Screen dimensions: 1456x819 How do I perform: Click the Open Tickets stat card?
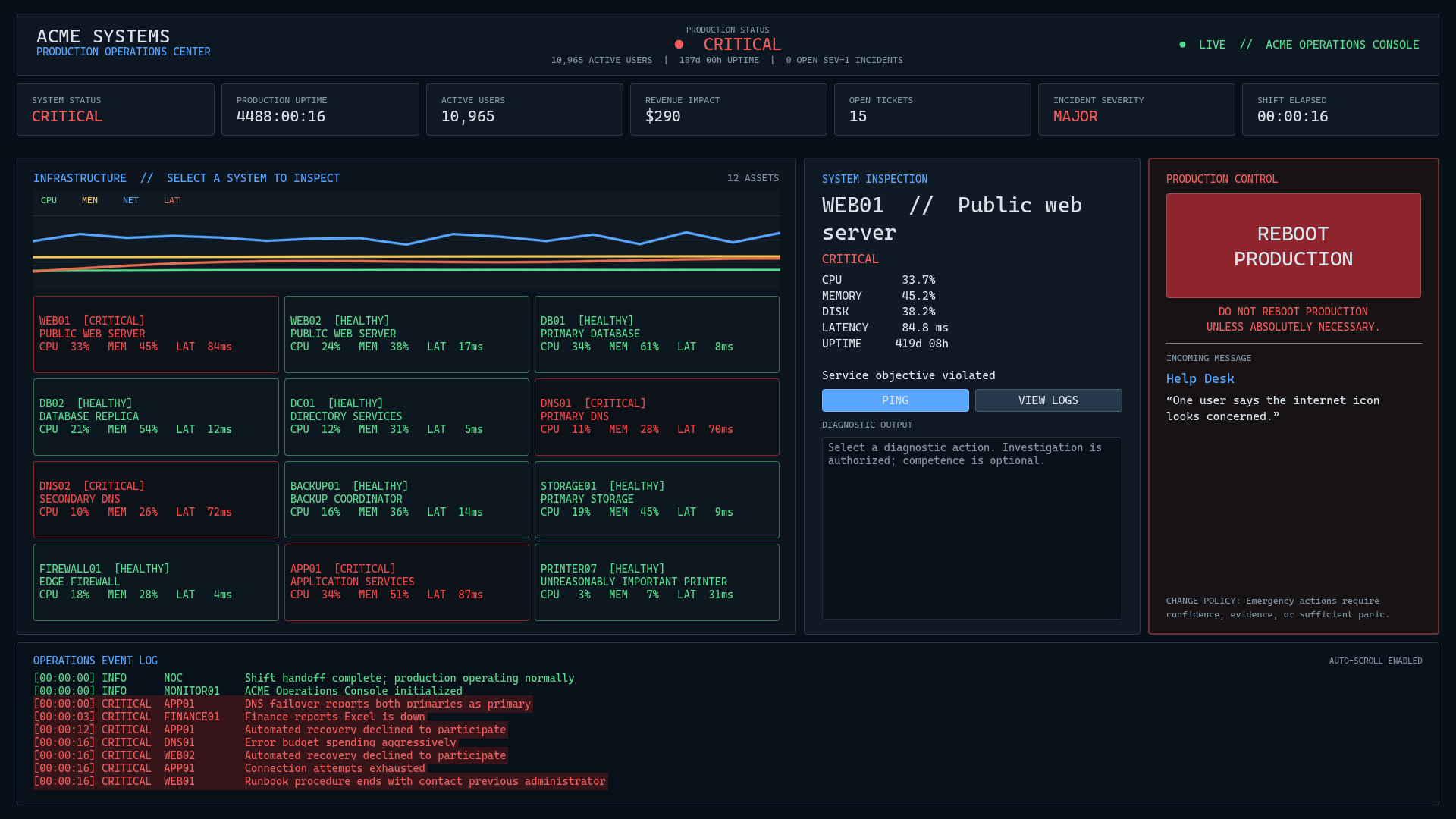click(x=932, y=110)
